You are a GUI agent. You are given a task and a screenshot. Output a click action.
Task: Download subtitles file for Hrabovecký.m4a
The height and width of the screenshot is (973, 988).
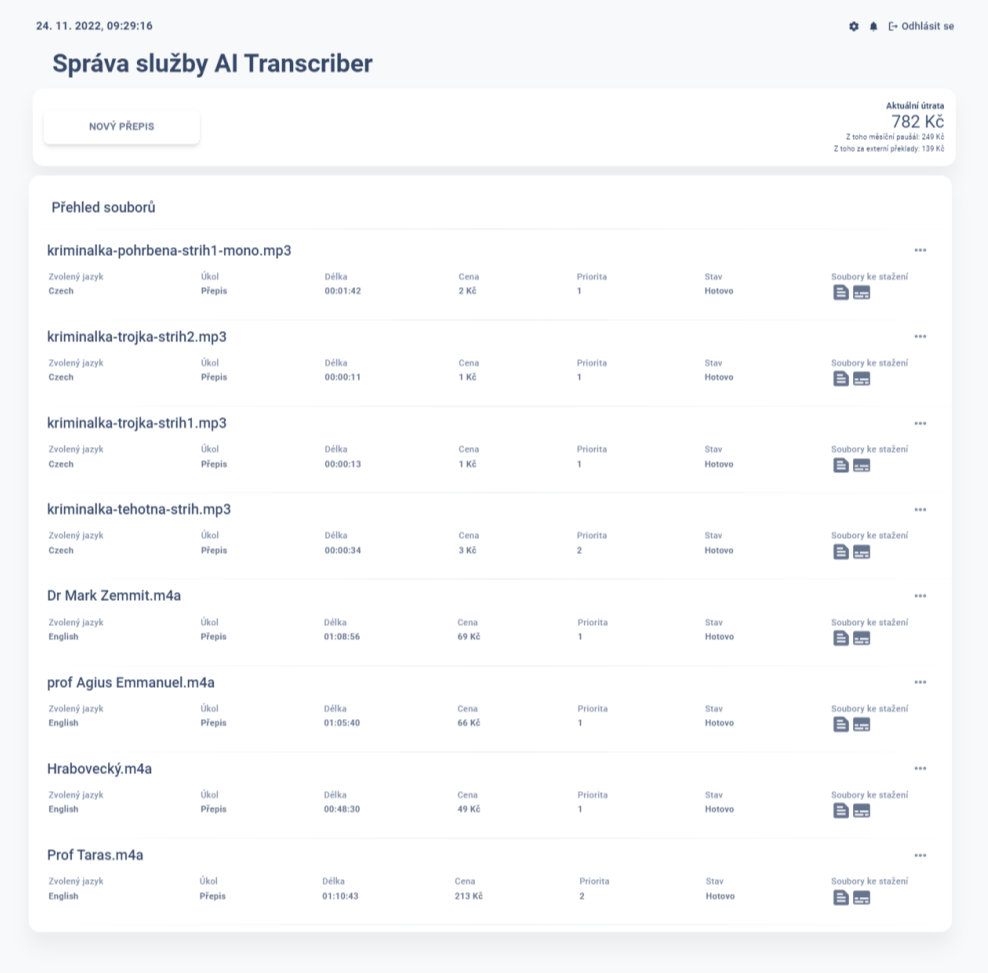coord(861,811)
